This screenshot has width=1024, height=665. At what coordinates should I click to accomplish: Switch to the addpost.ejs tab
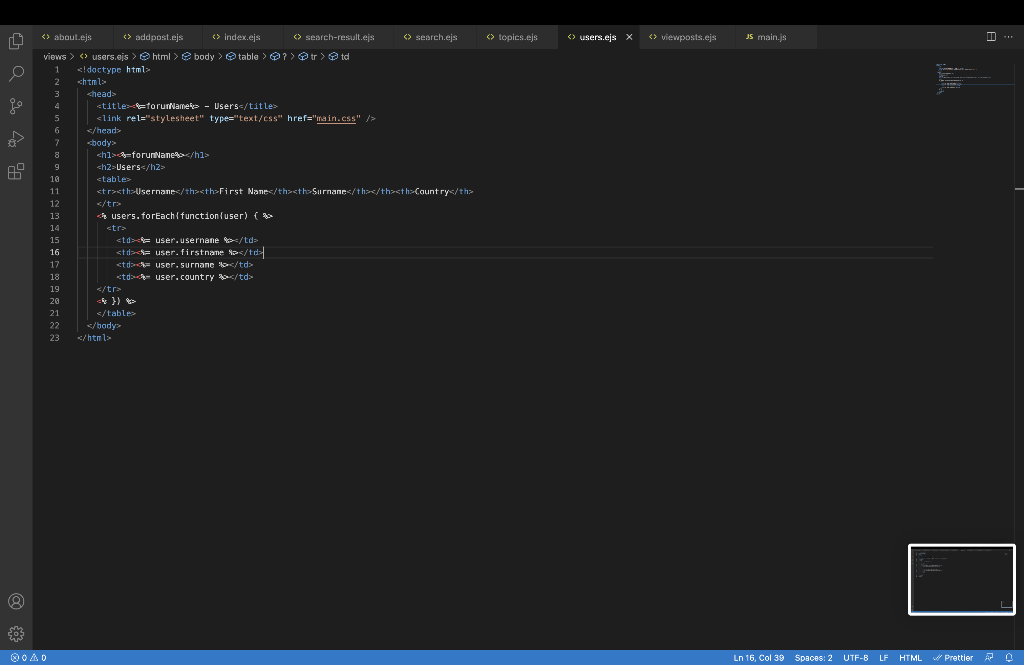tap(159, 37)
